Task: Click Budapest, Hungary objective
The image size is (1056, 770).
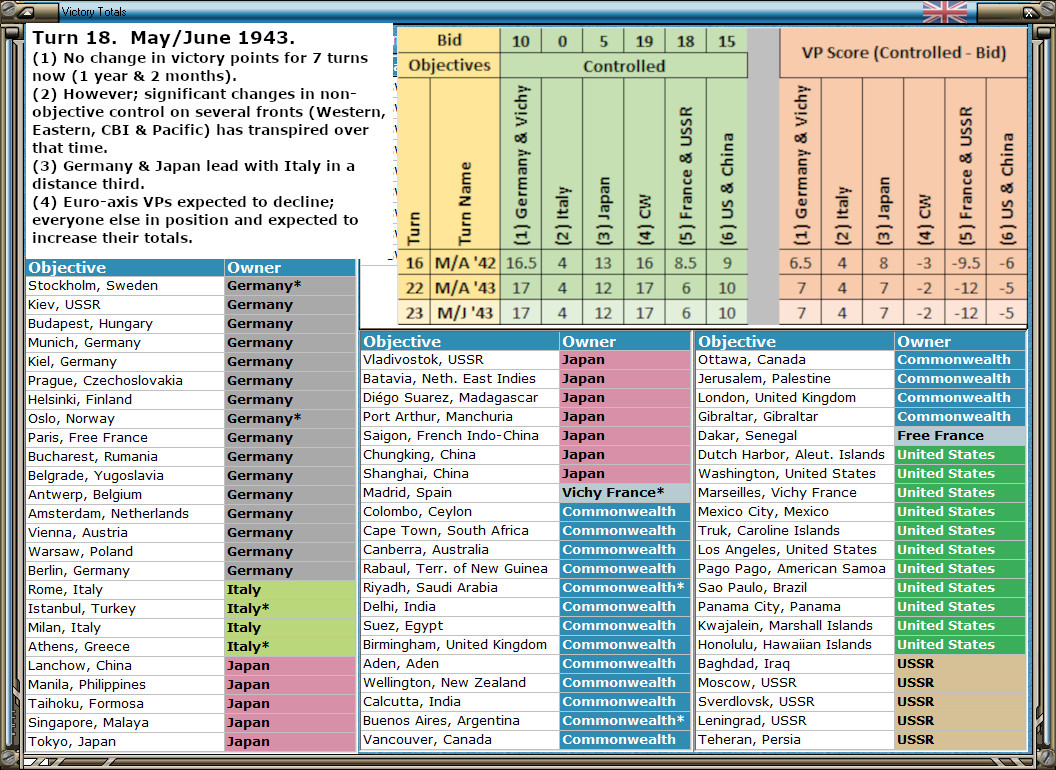Action: 125,323
